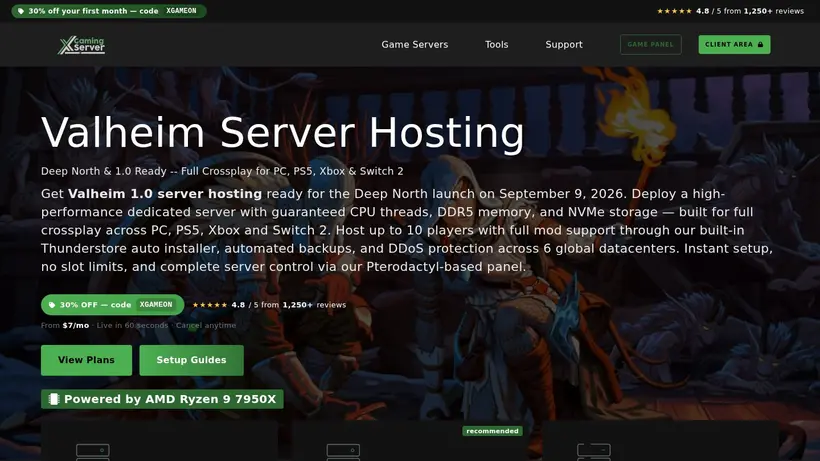820x461 pixels.
Task: Click hero 1,250+ reviews text
Action: [x=314, y=305]
